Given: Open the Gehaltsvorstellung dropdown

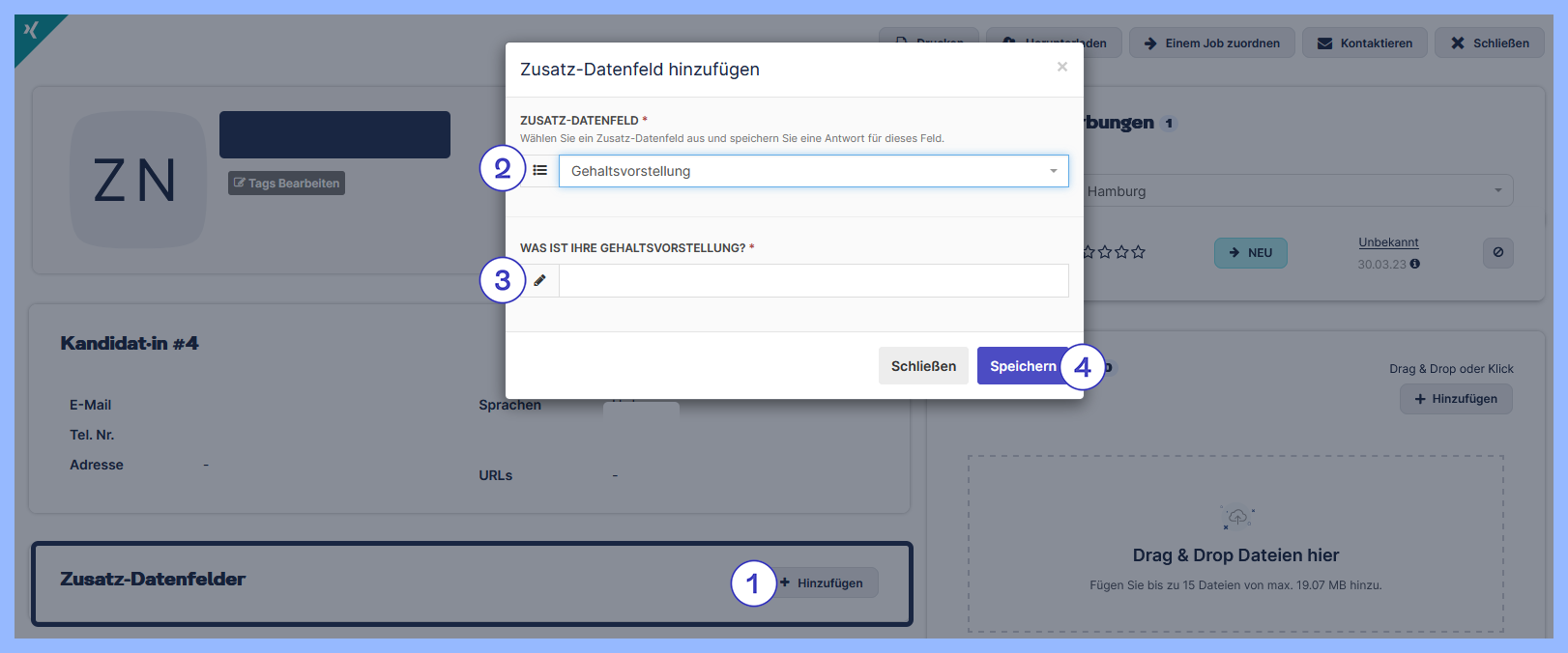Looking at the screenshot, I should 813,171.
